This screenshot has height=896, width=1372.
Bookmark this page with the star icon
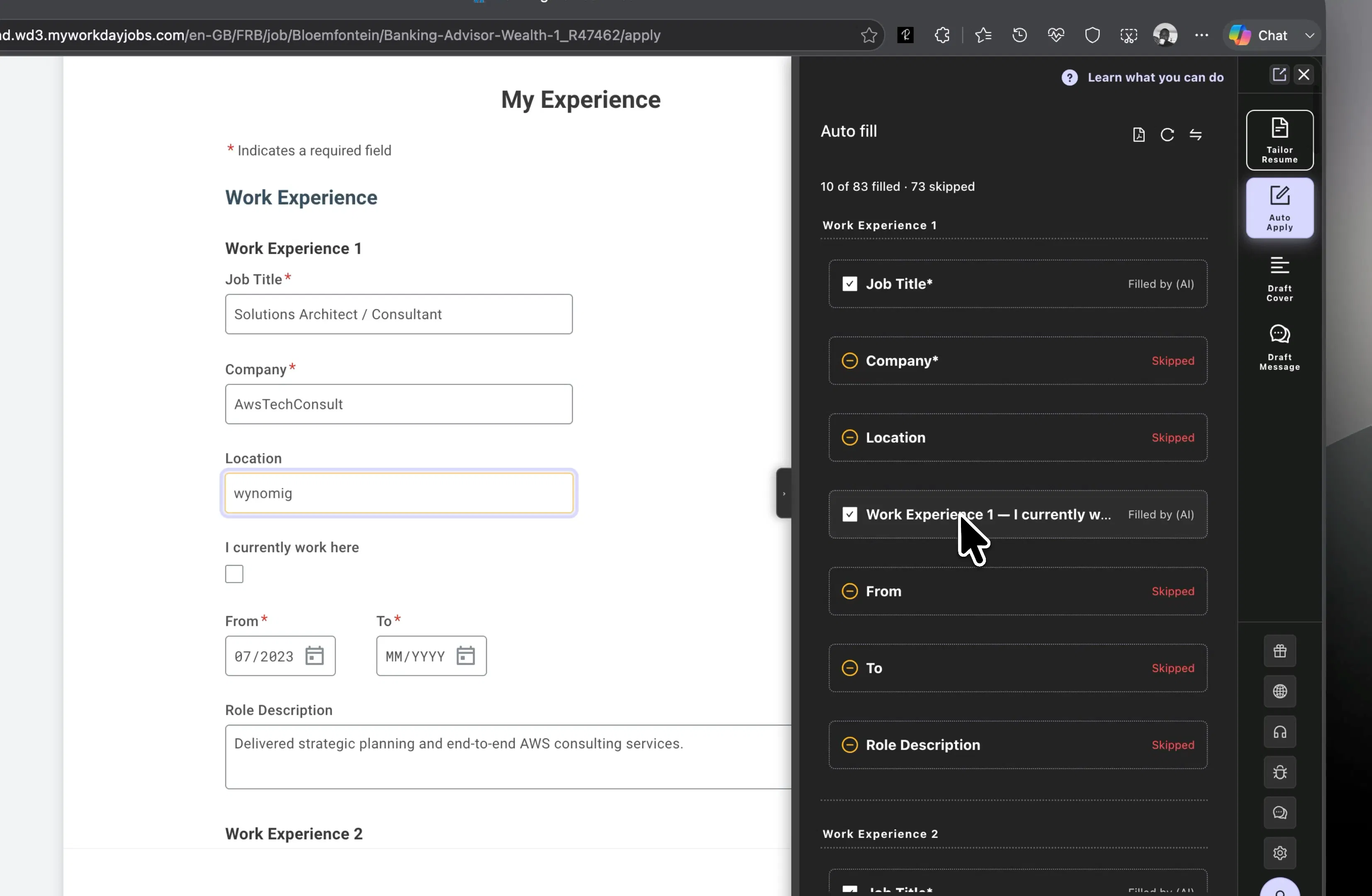point(869,35)
